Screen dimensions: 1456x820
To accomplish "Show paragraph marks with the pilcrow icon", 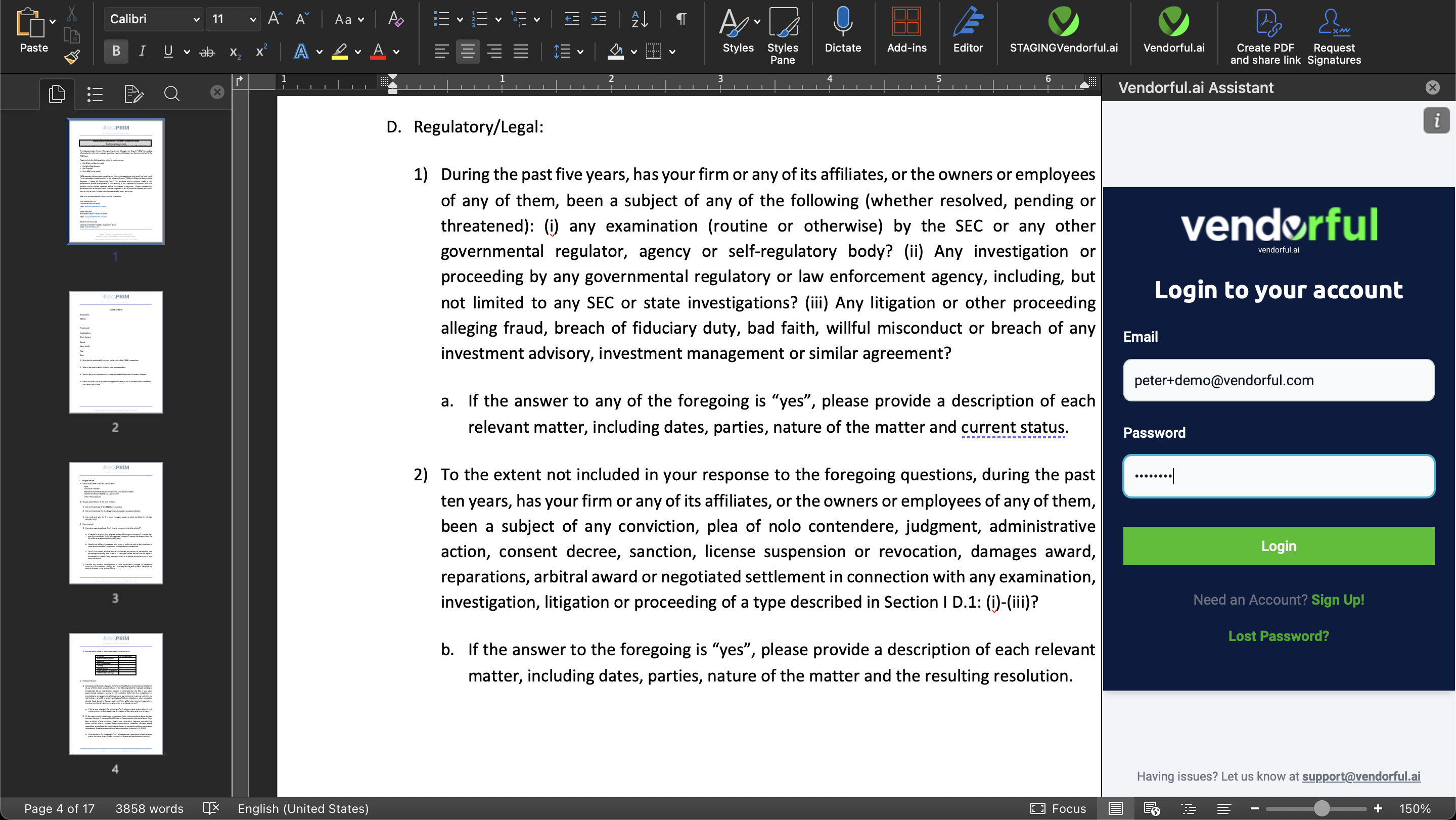I will point(681,20).
